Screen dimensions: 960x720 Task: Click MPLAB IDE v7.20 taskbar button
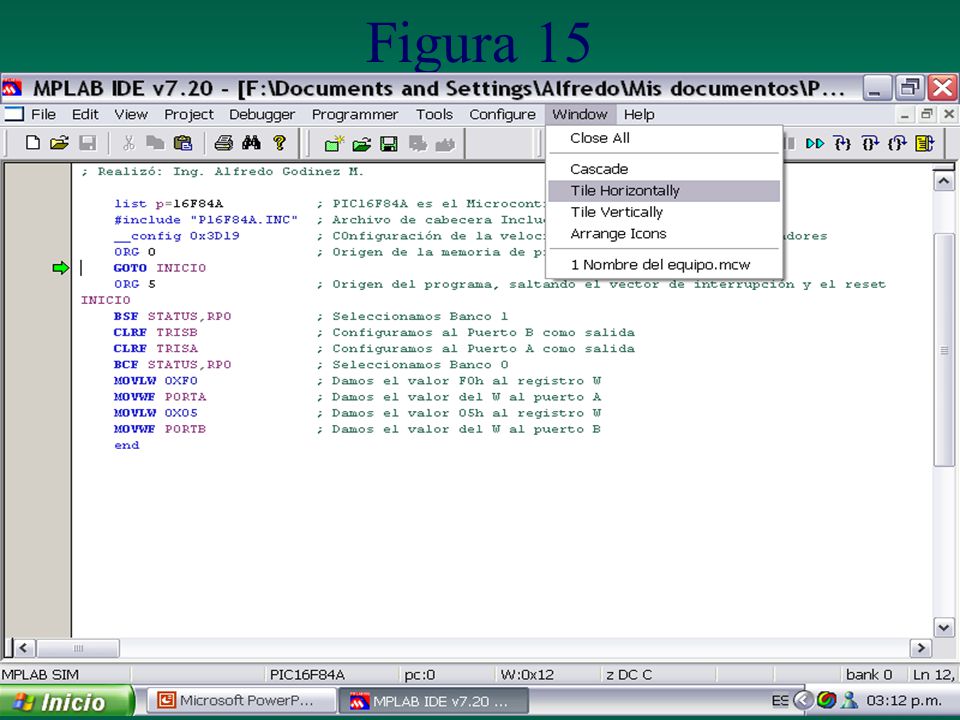pos(433,701)
